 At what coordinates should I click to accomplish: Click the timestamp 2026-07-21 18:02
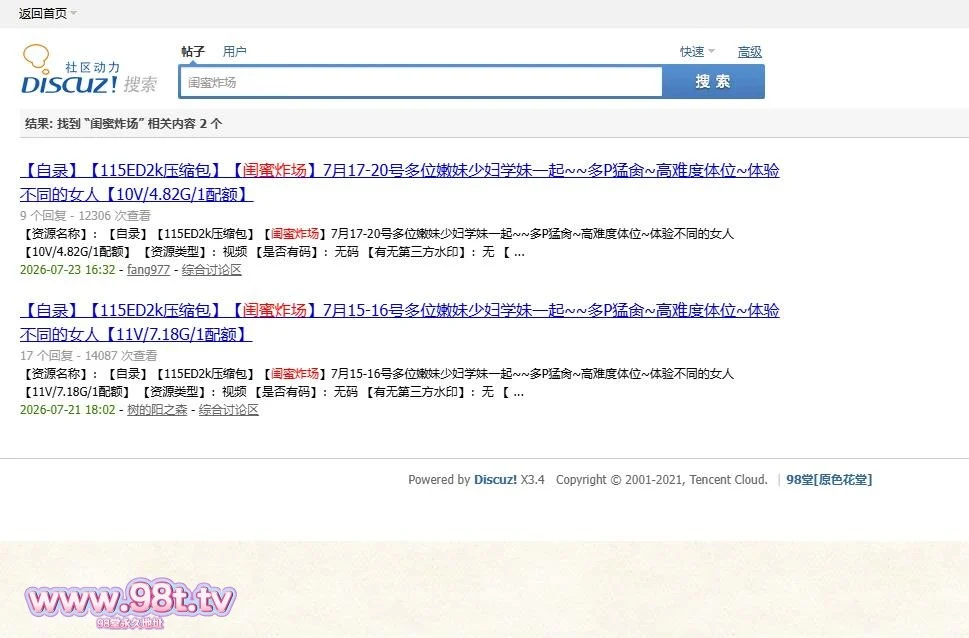pyautogui.click(x=67, y=410)
